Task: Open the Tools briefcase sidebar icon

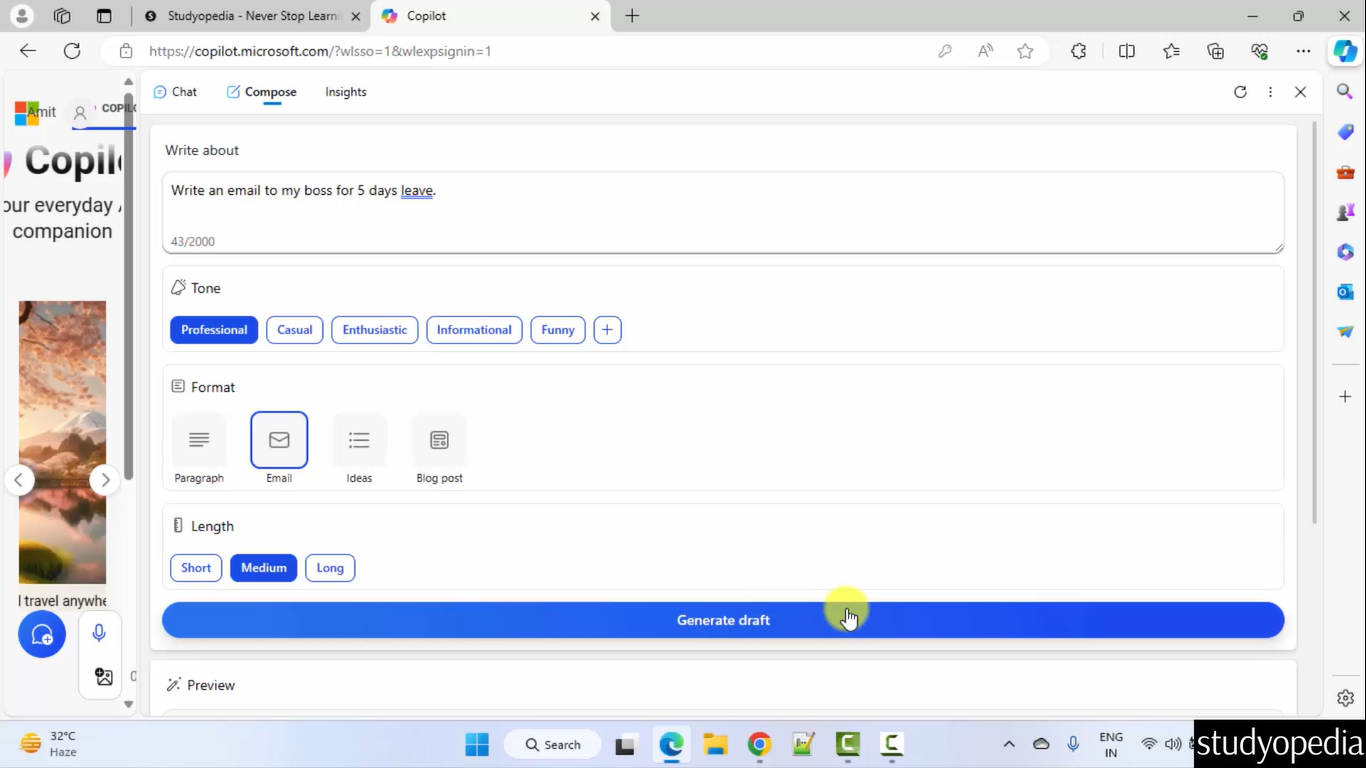Action: (x=1345, y=172)
